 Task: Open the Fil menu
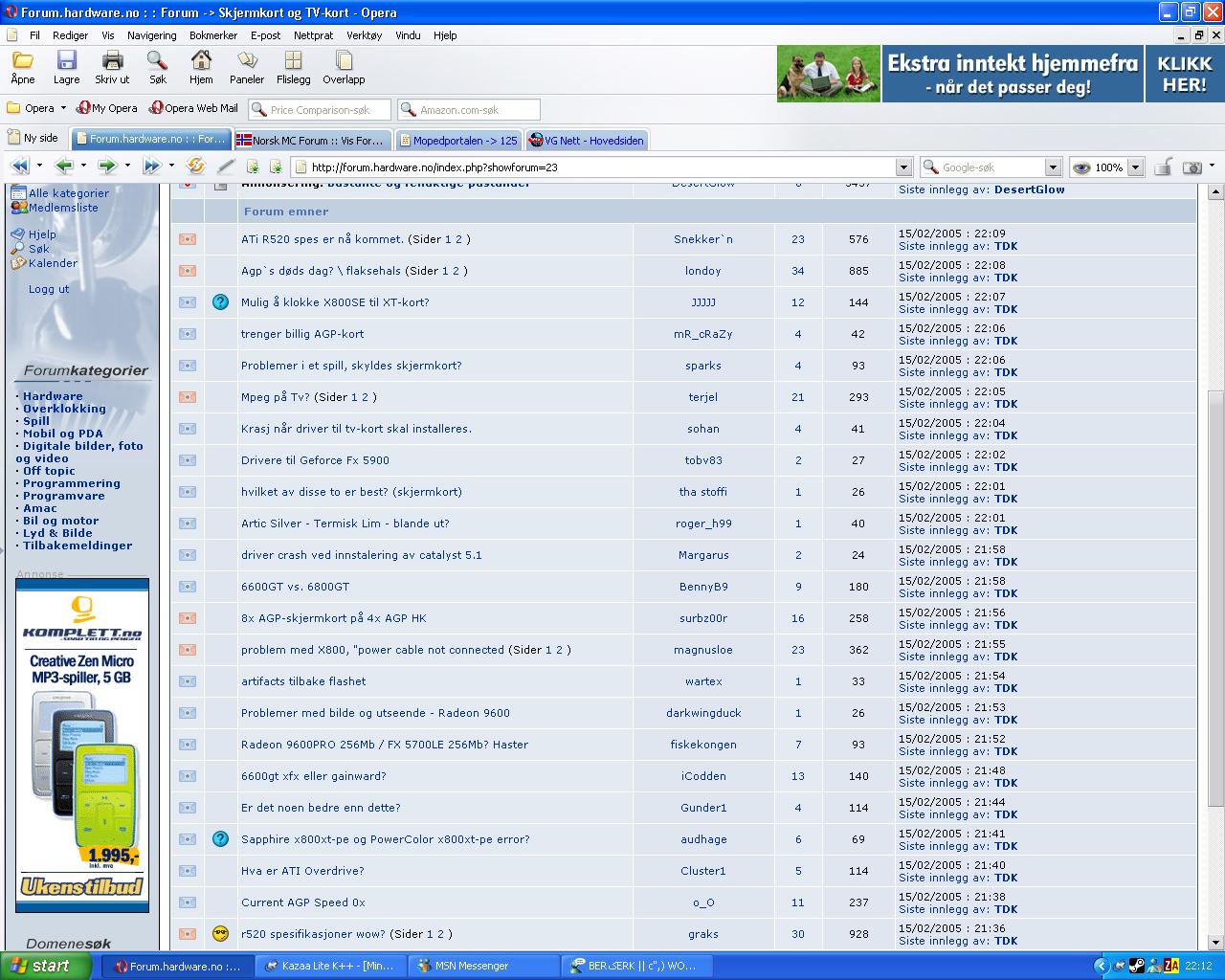34,35
